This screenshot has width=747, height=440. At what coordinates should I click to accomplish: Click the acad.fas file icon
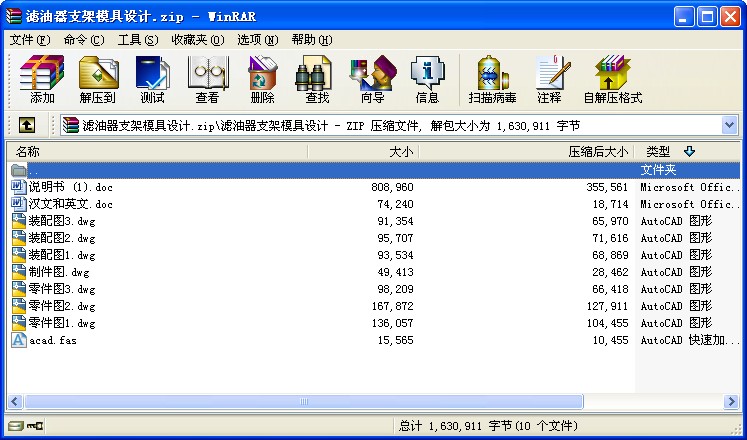pos(19,340)
